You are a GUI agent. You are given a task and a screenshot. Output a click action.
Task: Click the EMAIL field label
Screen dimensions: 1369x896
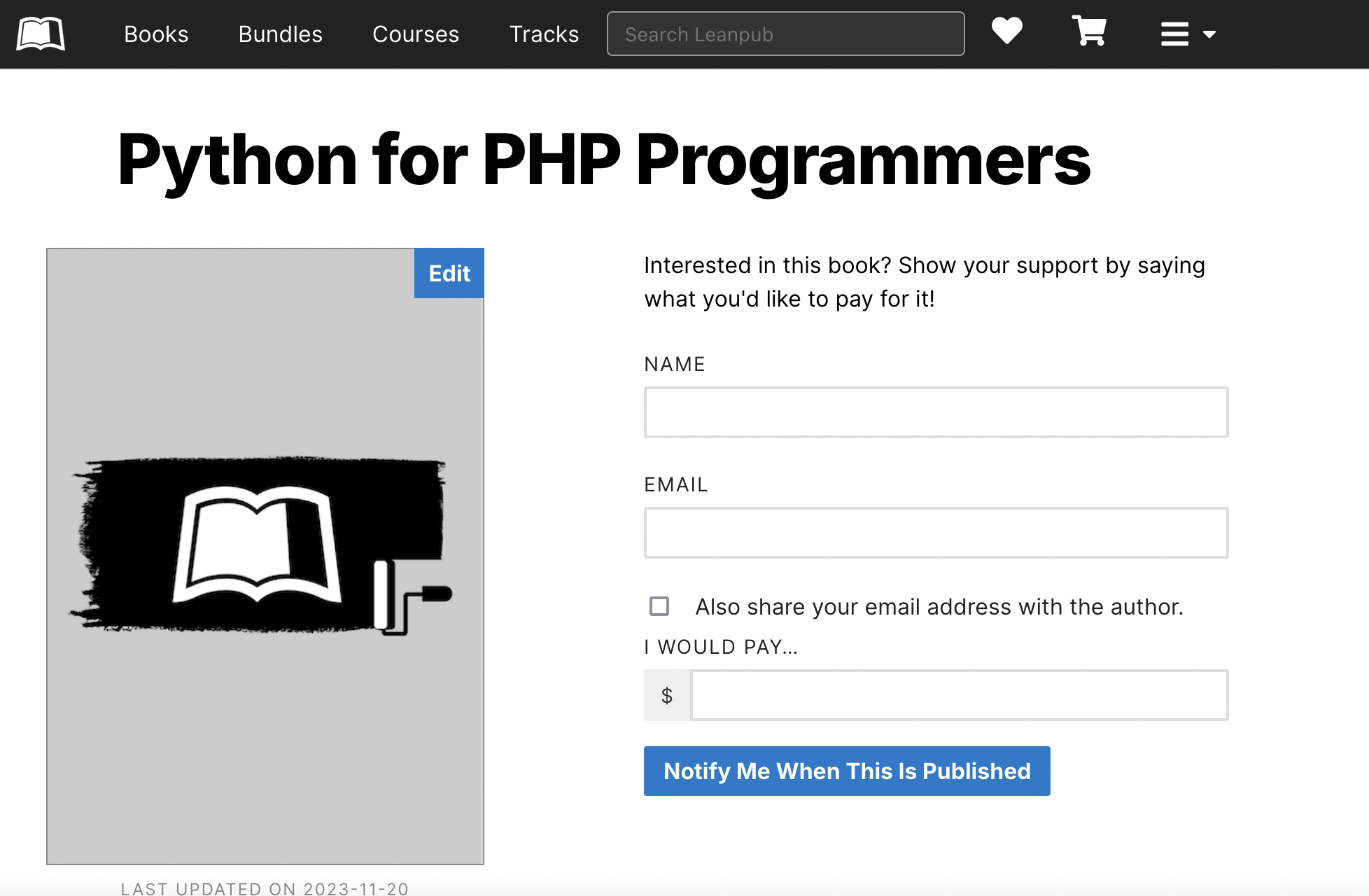(676, 484)
